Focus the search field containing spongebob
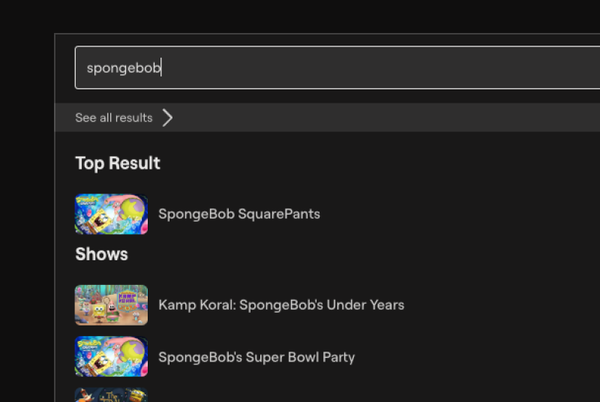The width and height of the screenshot is (600, 402). 300,68
